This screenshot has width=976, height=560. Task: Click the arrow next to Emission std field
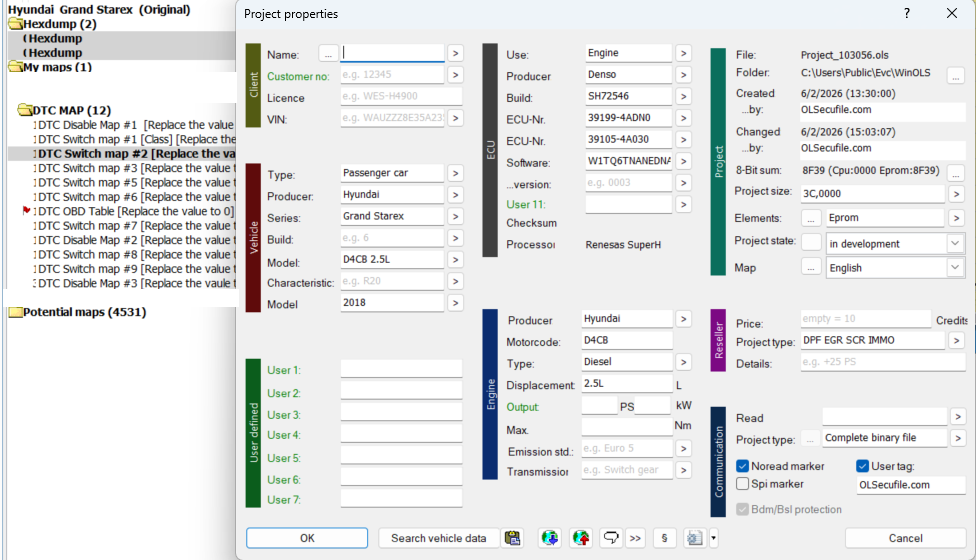(683, 448)
